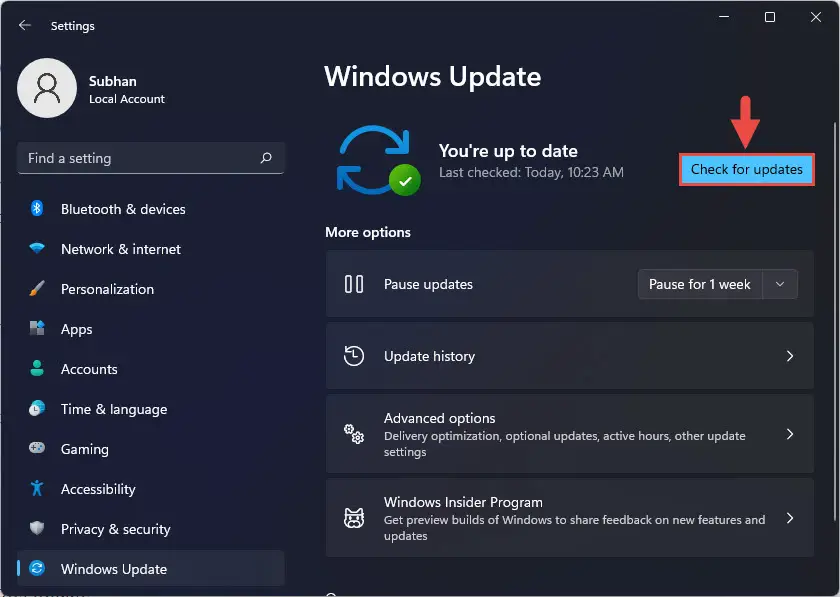Expand Windows Insider Program
Screen dimensions: 840x597
569,517
